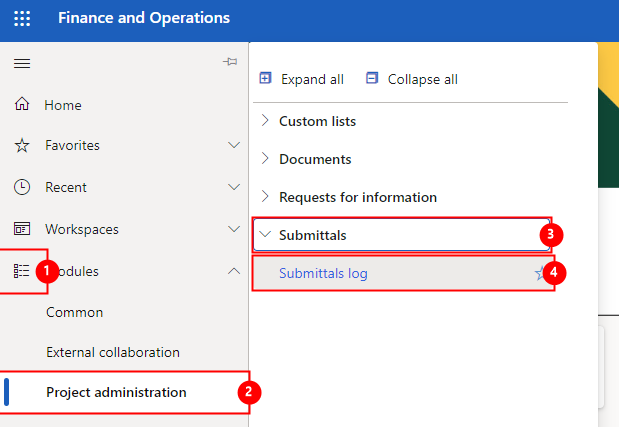Viewport: 619px width, 427px height.
Task: Go to Home in navigation pane
Action: (63, 105)
